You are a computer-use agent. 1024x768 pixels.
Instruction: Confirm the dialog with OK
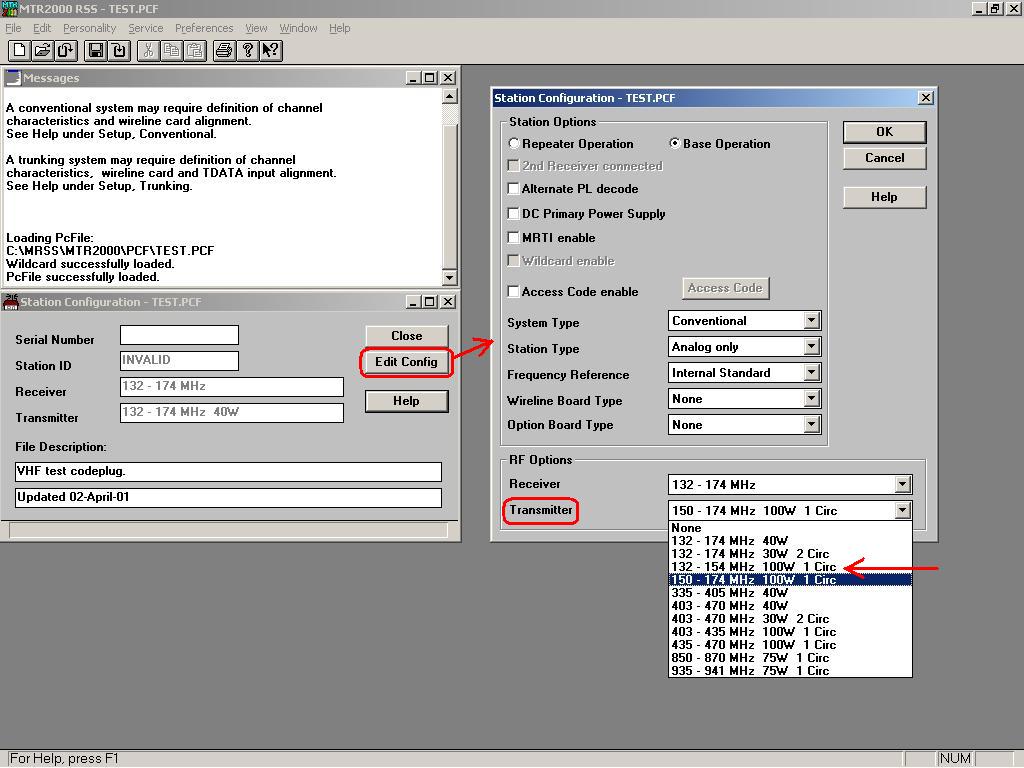point(884,132)
